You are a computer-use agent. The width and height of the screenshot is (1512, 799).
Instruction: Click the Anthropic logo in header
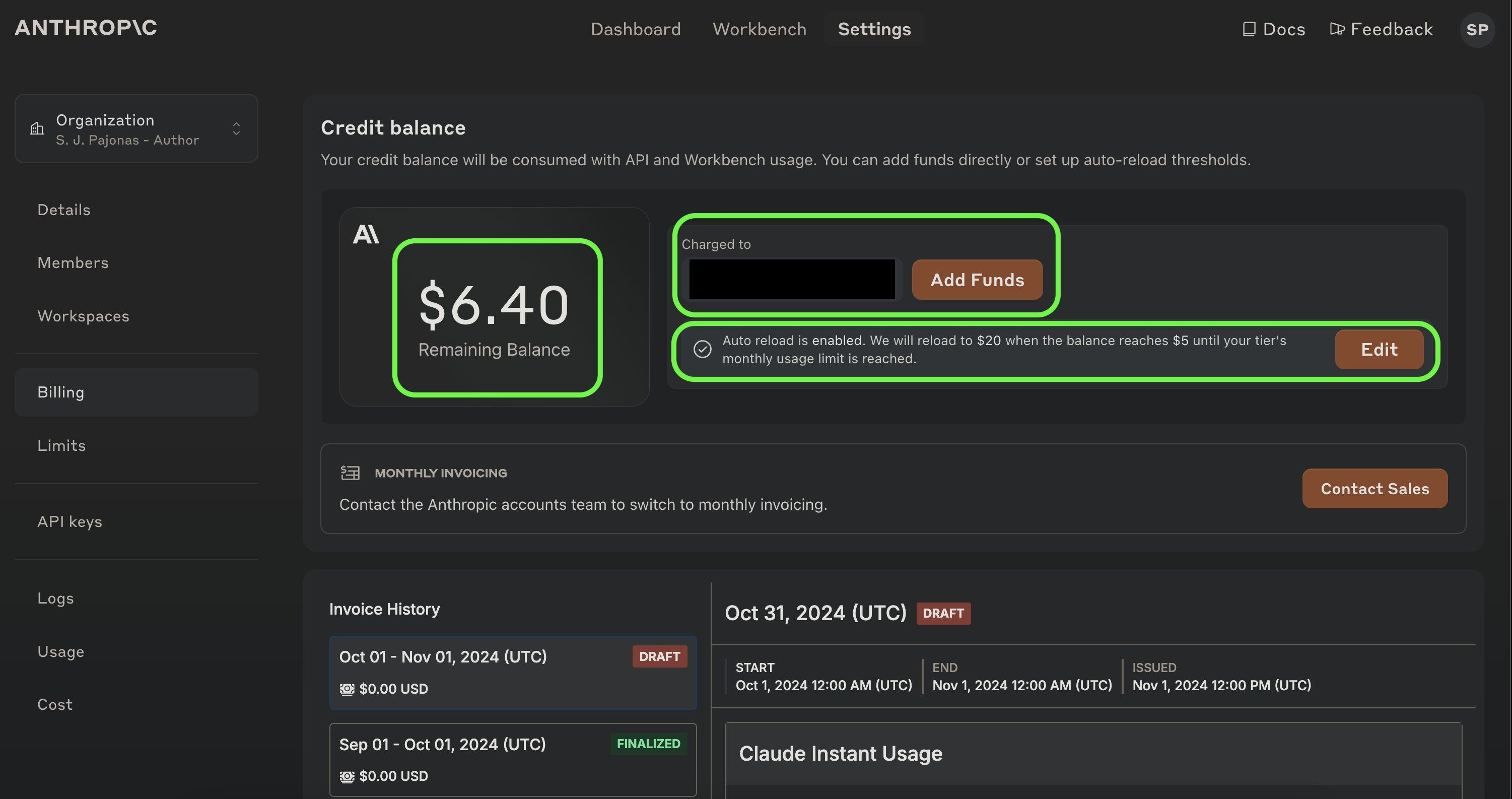(x=86, y=28)
